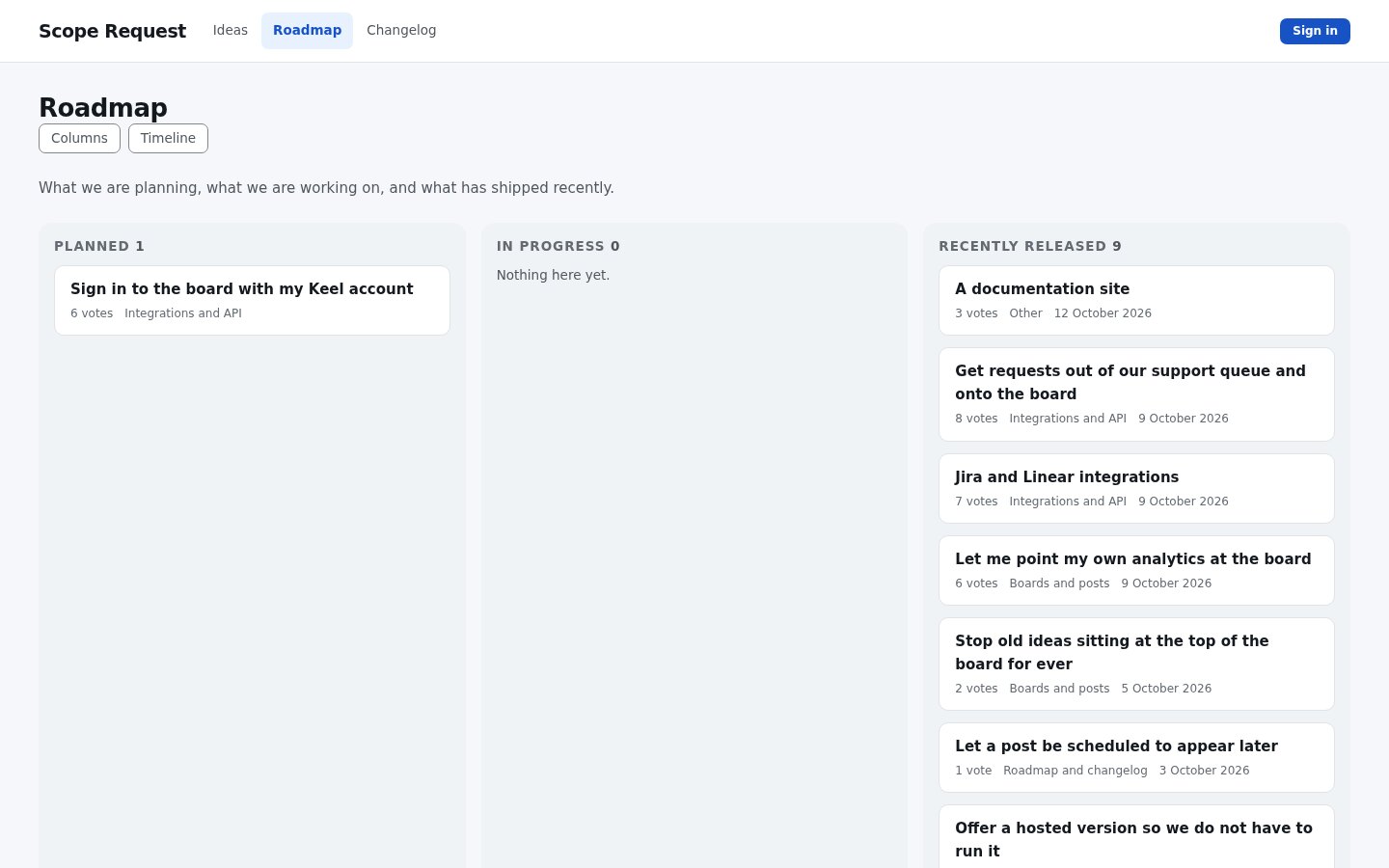This screenshot has width=1389, height=868.
Task: Click the 'RECENTLY RELEASED 9' column heading
Action: [1030, 246]
